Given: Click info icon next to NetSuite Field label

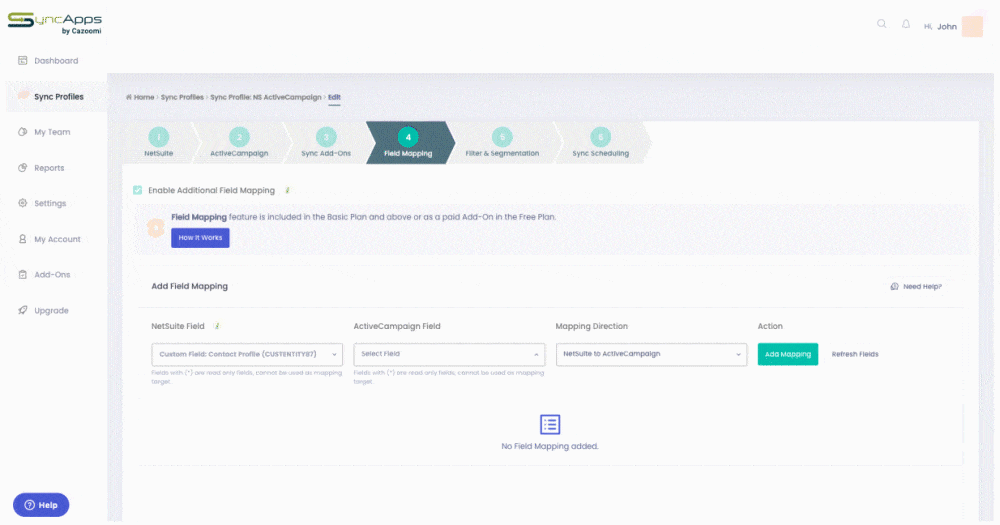Looking at the screenshot, I should coord(217,326).
